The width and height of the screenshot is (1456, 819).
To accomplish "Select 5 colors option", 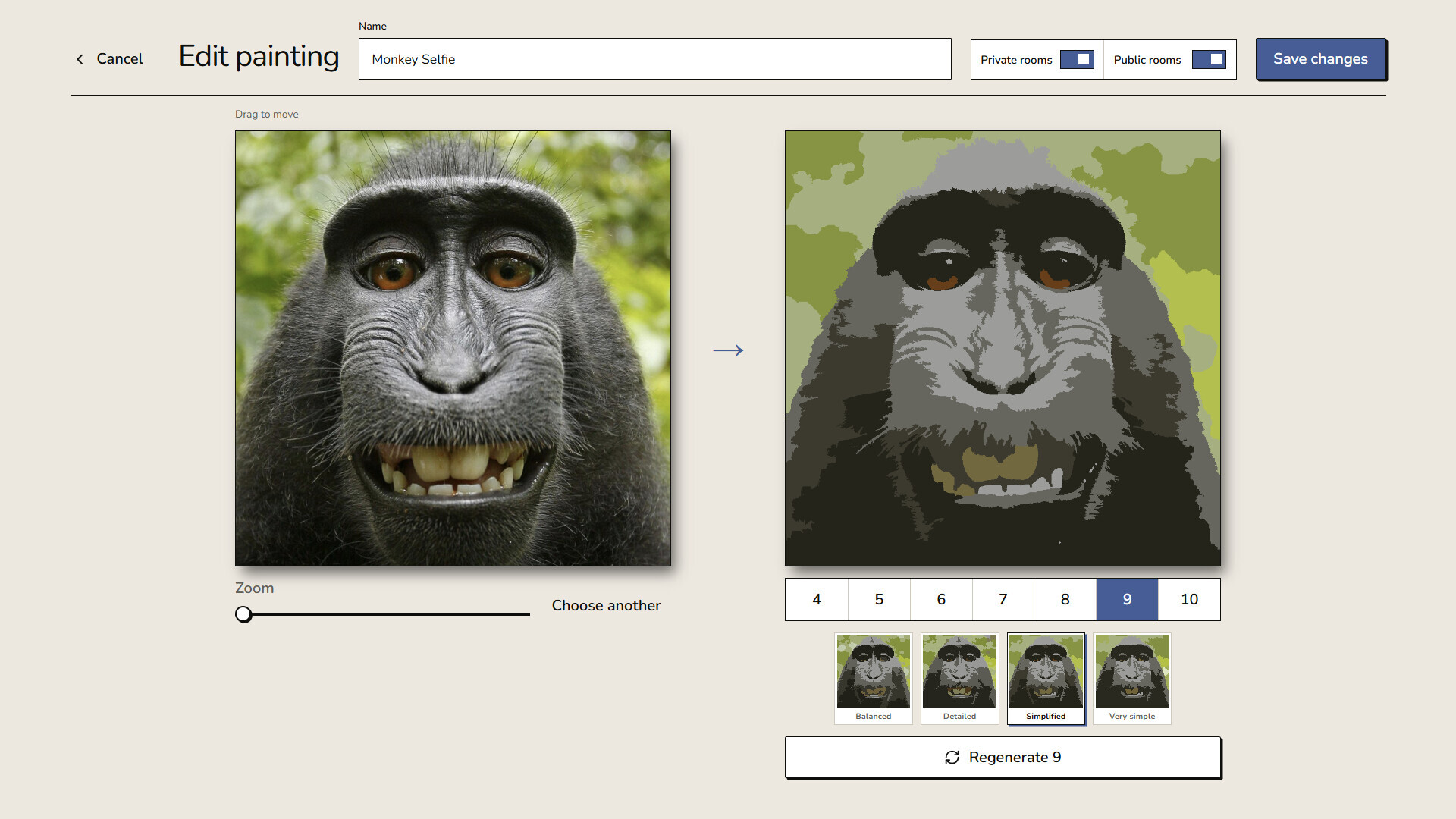I will click(x=879, y=599).
